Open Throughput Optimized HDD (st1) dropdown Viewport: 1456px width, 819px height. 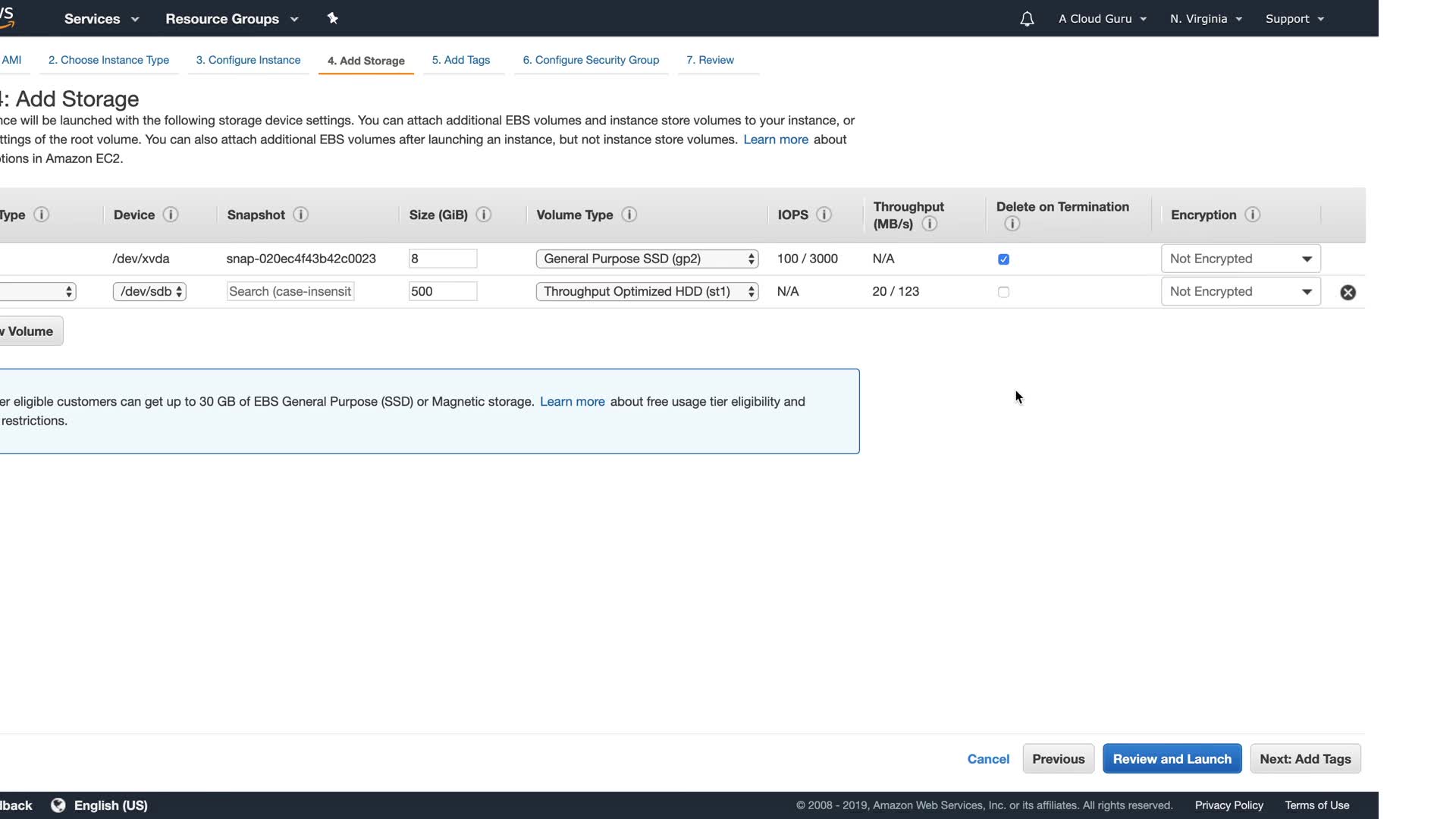coord(647,291)
